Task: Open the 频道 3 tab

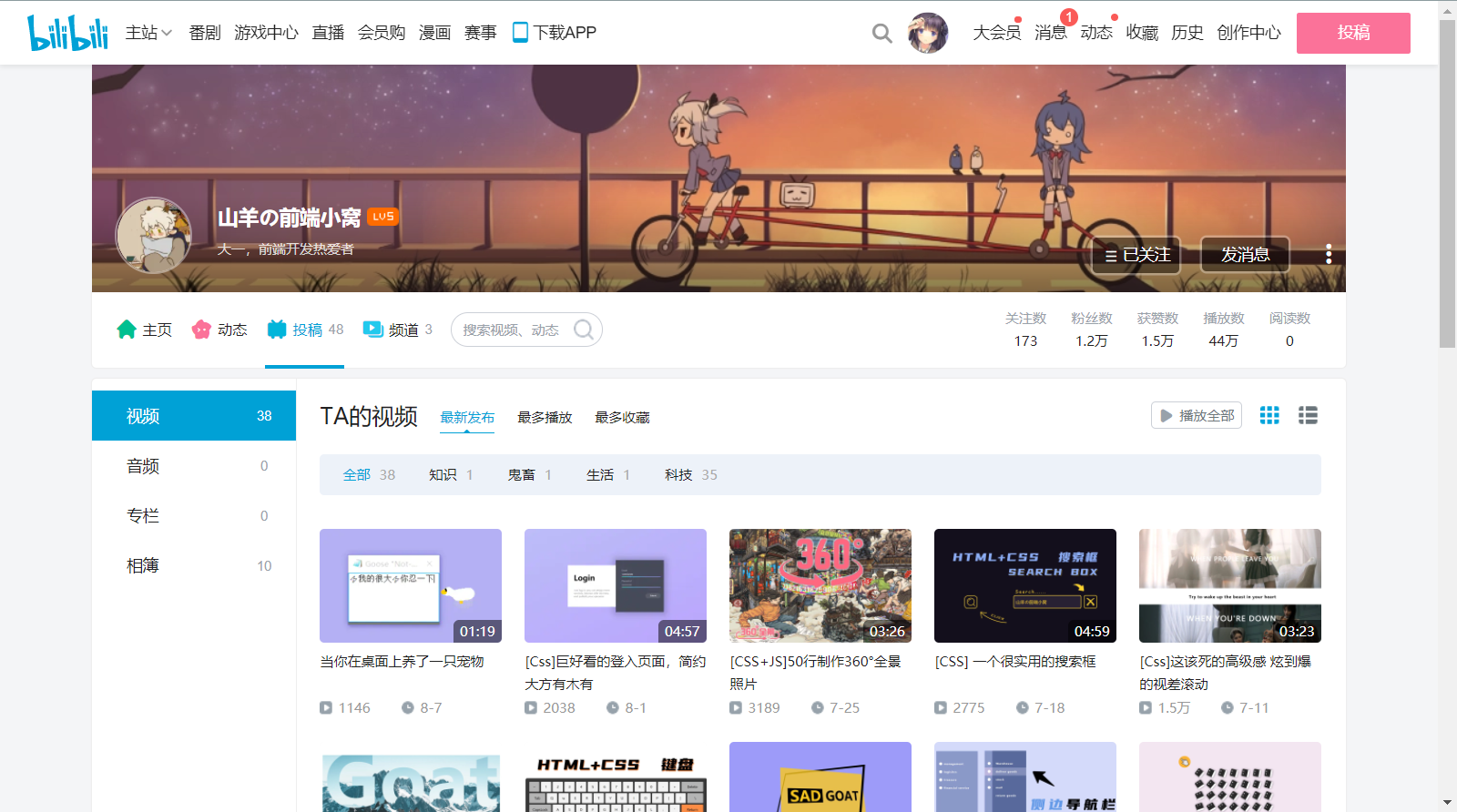Action: coord(398,330)
